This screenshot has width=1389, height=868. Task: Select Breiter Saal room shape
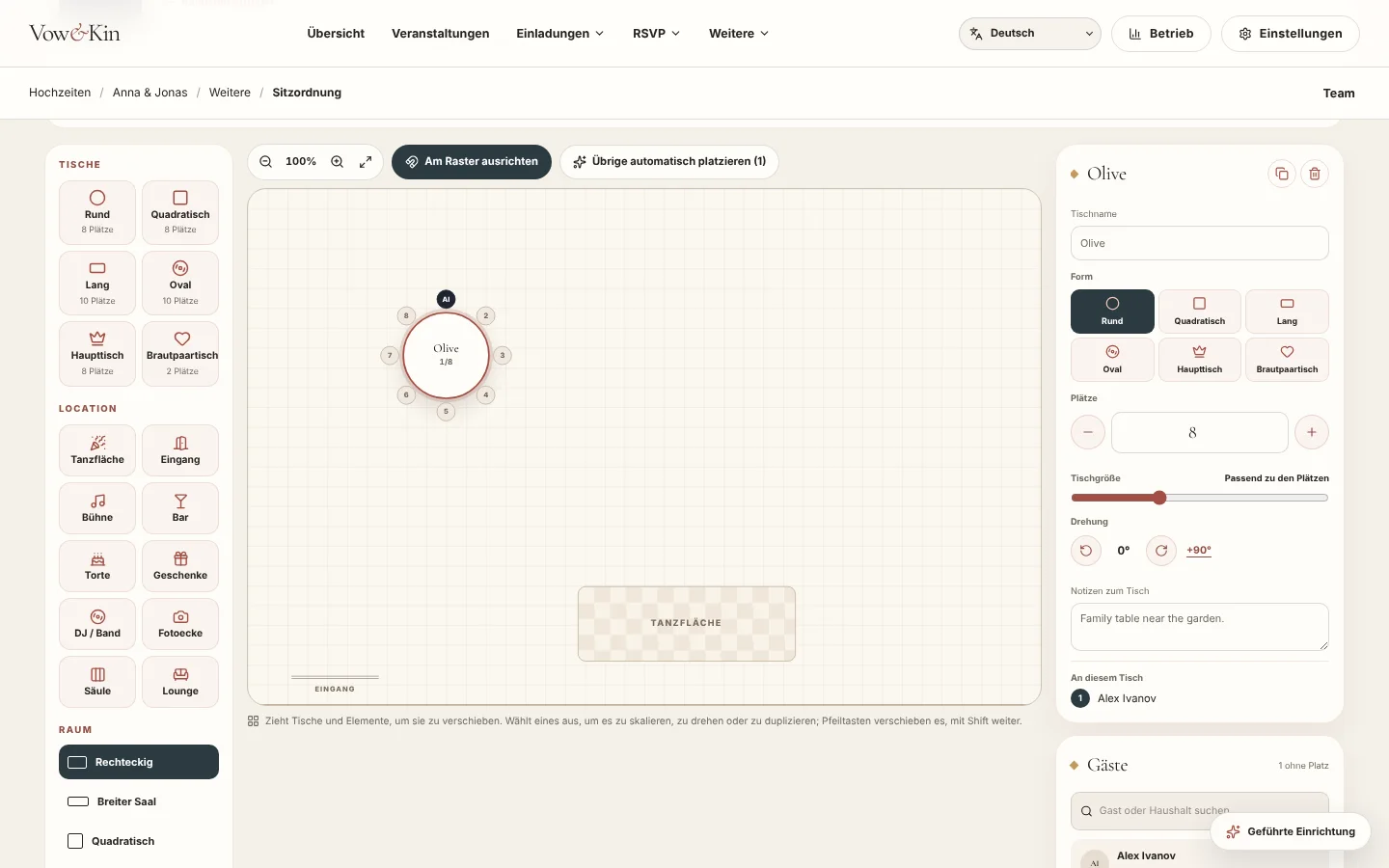(139, 801)
